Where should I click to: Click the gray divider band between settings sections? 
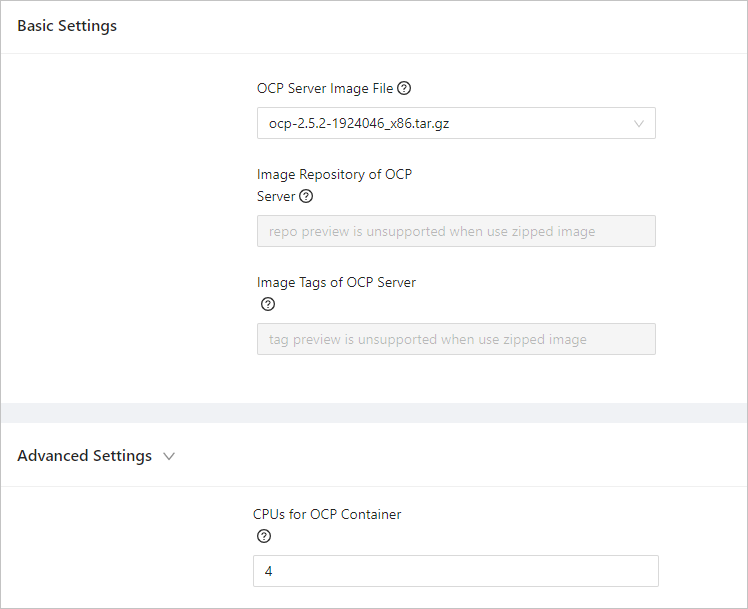click(x=374, y=413)
